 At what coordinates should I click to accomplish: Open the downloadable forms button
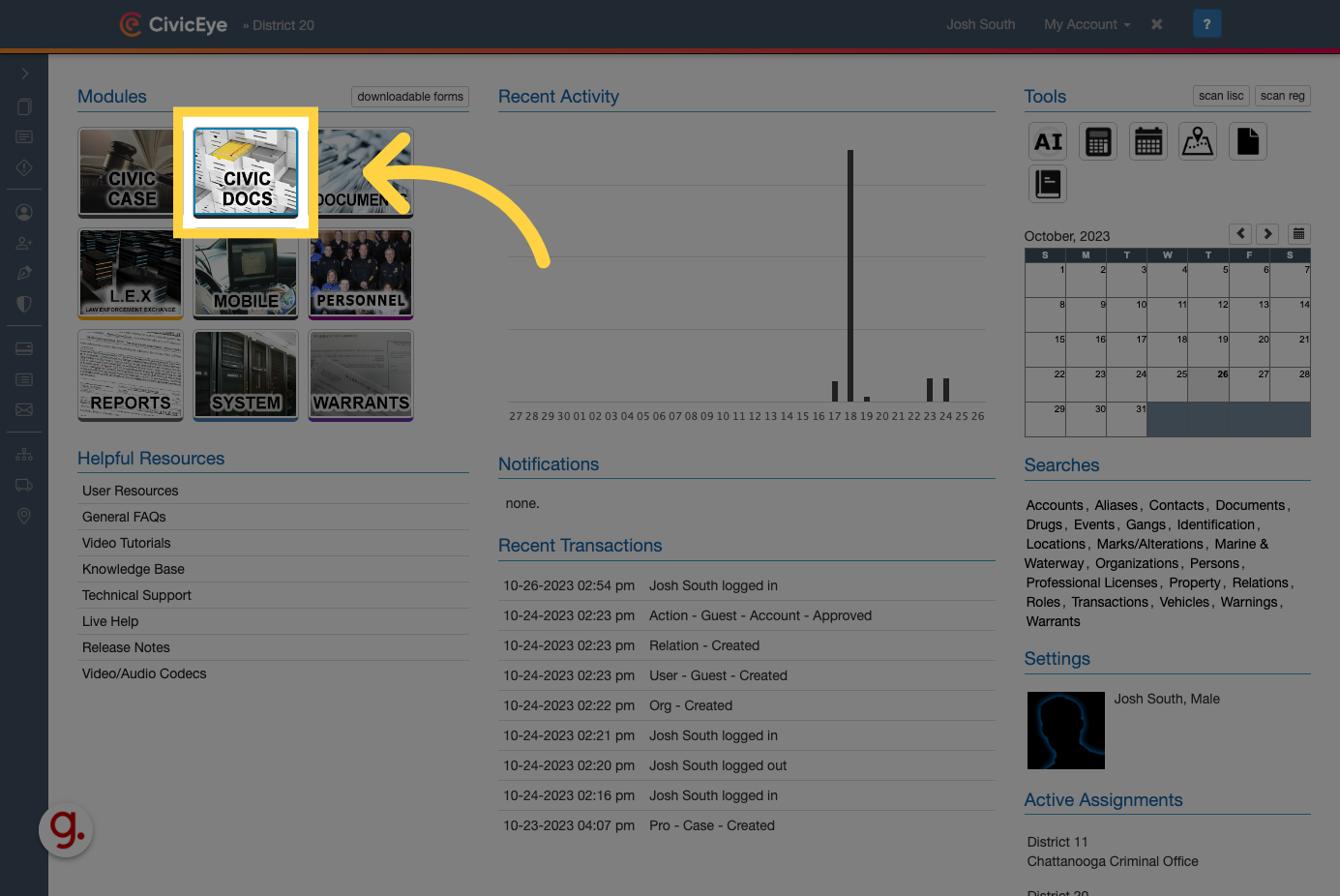(x=409, y=96)
